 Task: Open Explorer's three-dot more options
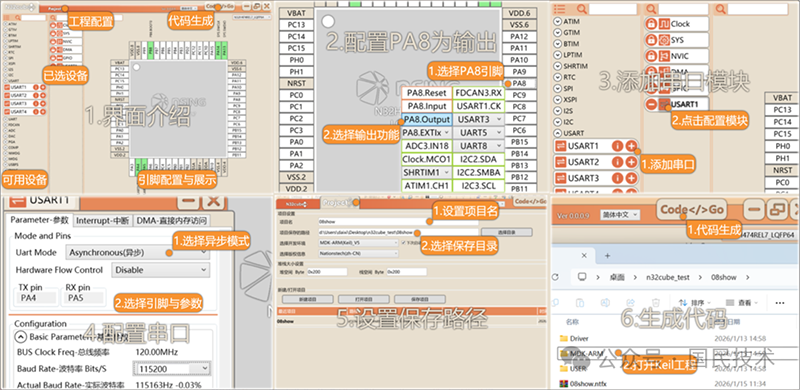click(x=779, y=302)
